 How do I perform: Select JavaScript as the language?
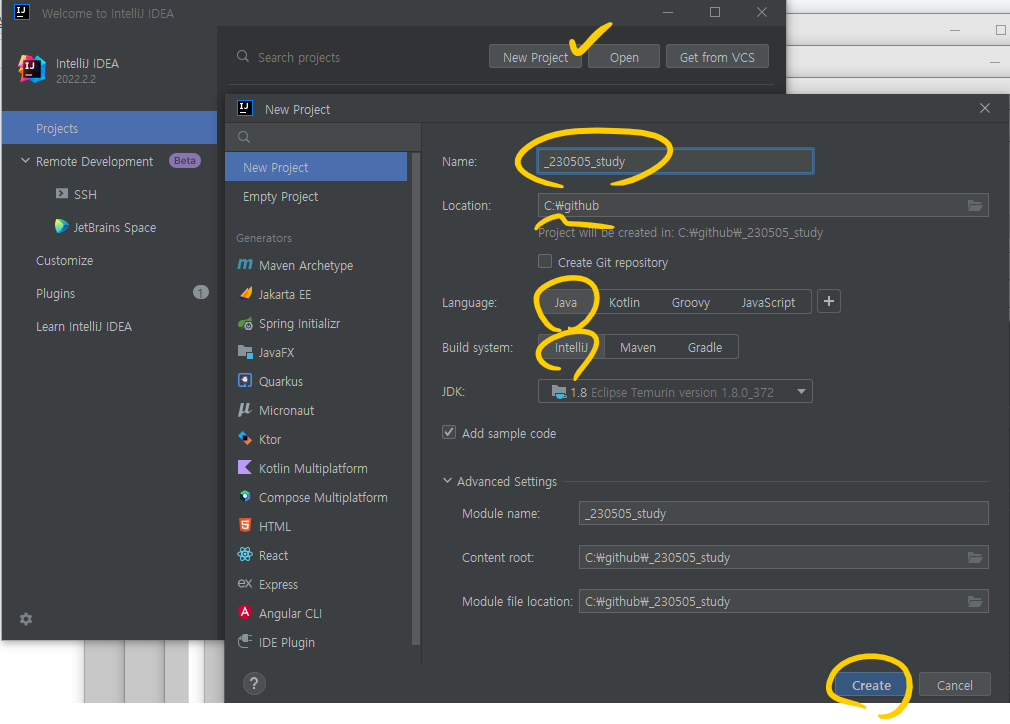tap(768, 302)
